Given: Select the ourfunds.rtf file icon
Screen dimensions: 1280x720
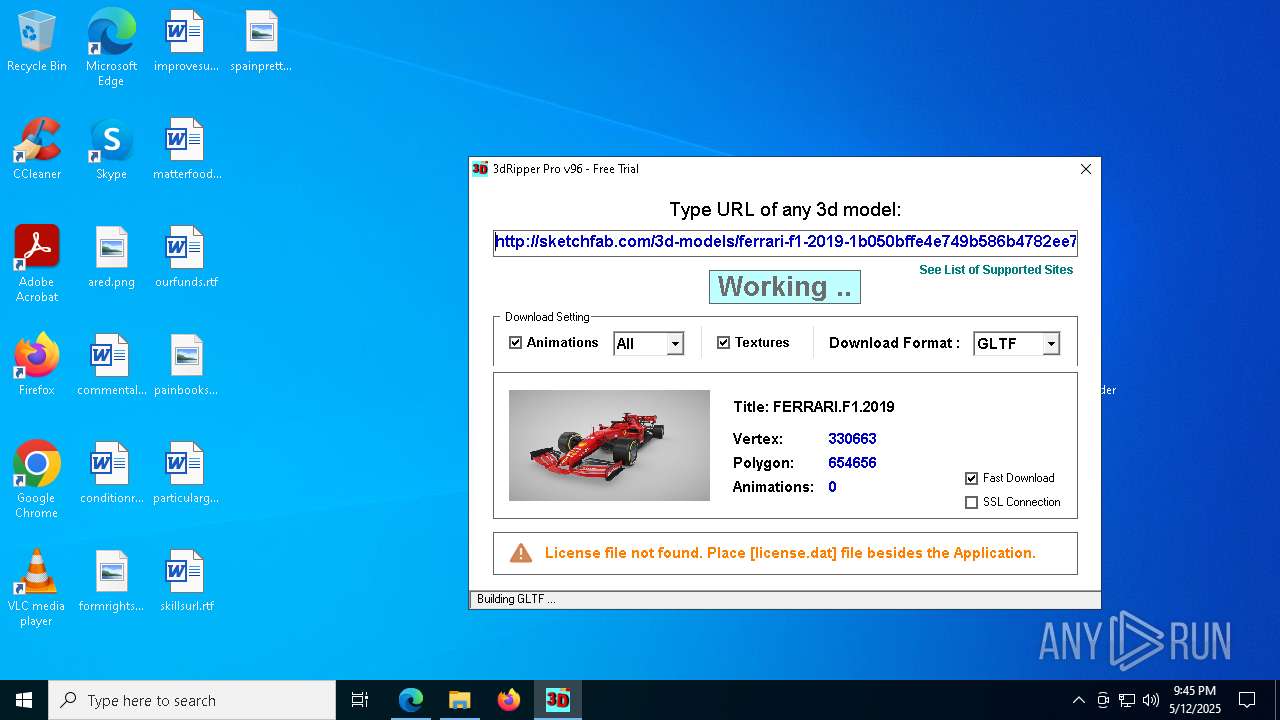Looking at the screenshot, I should pyautogui.click(x=186, y=257).
